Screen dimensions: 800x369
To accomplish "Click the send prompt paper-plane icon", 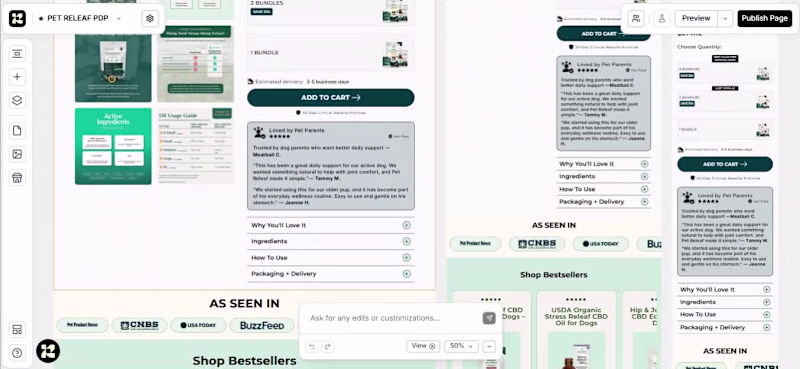I will point(489,318).
